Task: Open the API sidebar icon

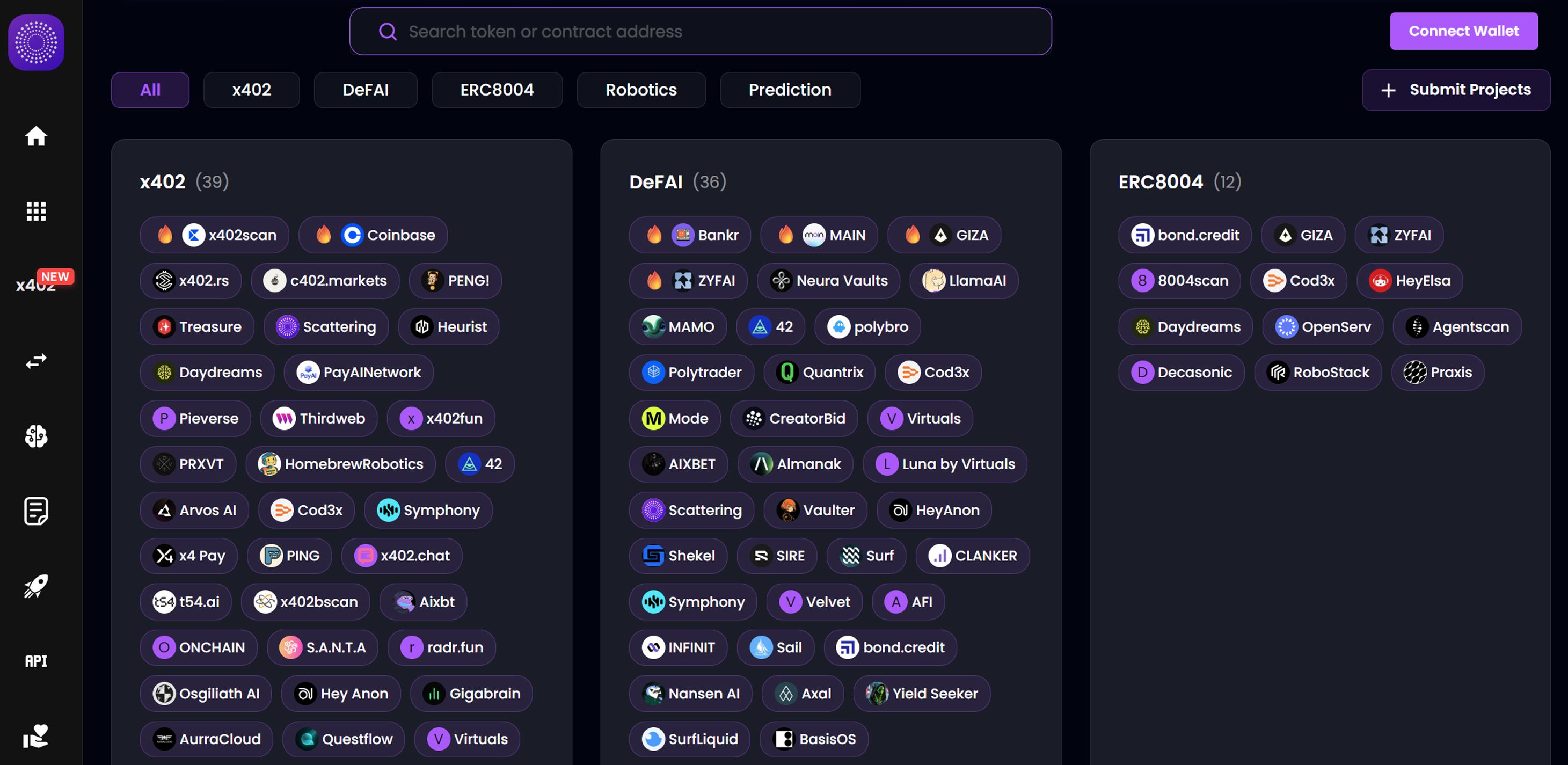Action: click(x=36, y=661)
